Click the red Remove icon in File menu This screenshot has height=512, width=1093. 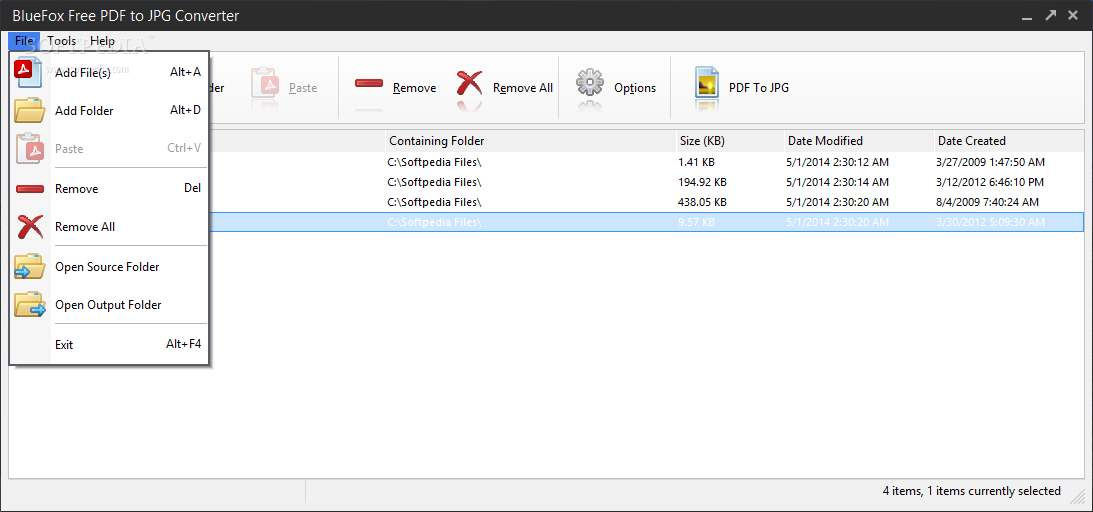29,189
